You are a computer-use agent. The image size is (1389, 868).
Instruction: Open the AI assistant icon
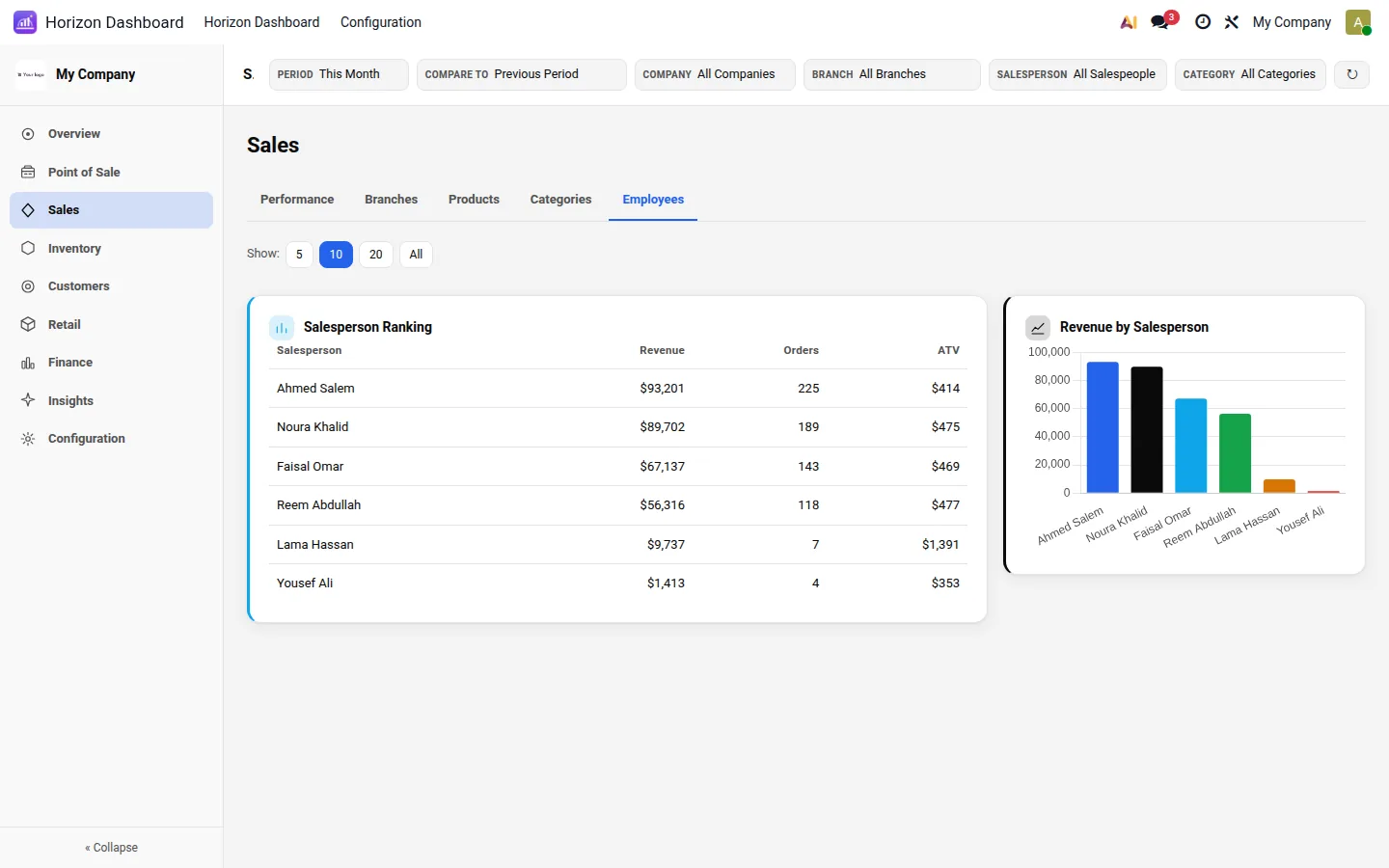(1129, 22)
